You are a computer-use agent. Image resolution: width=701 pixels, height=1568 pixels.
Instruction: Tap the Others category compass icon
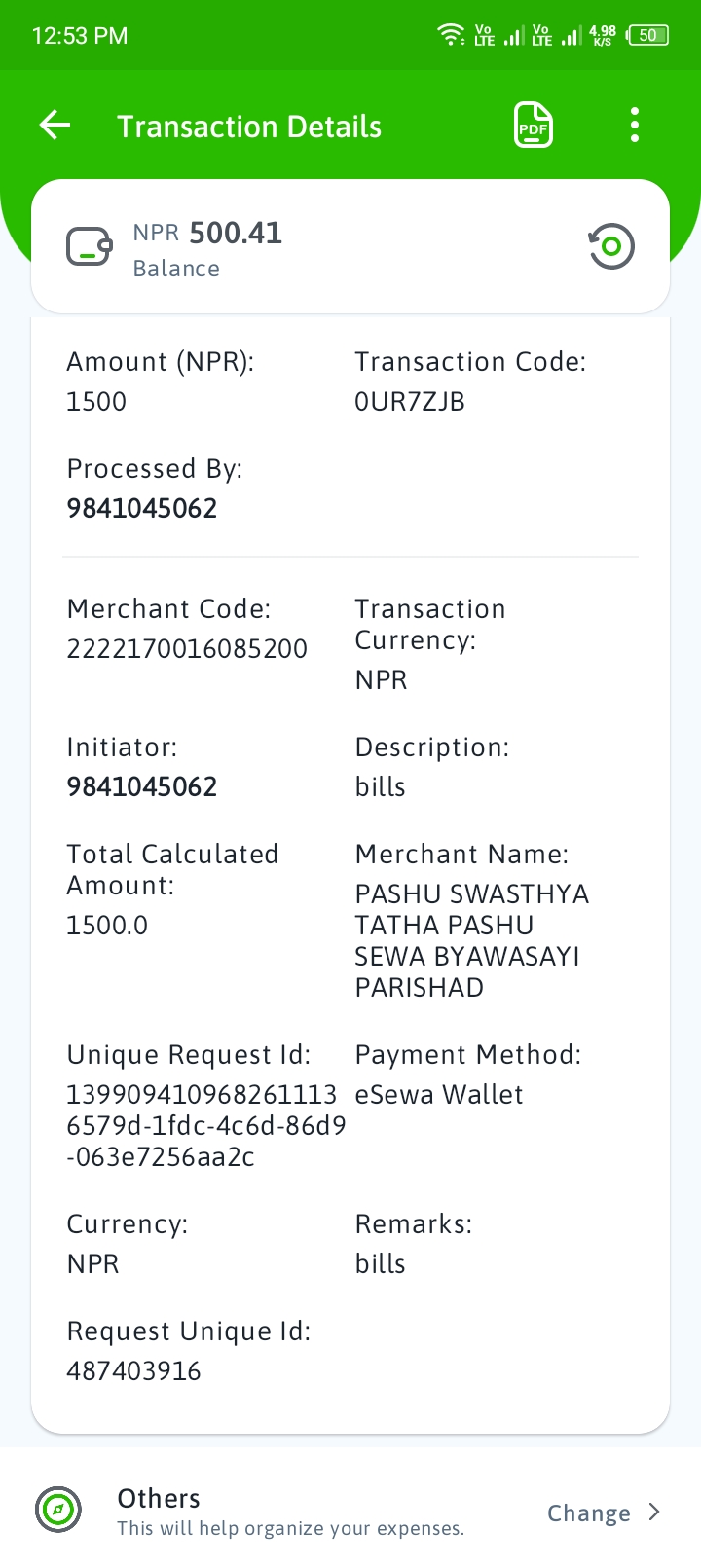58,1510
